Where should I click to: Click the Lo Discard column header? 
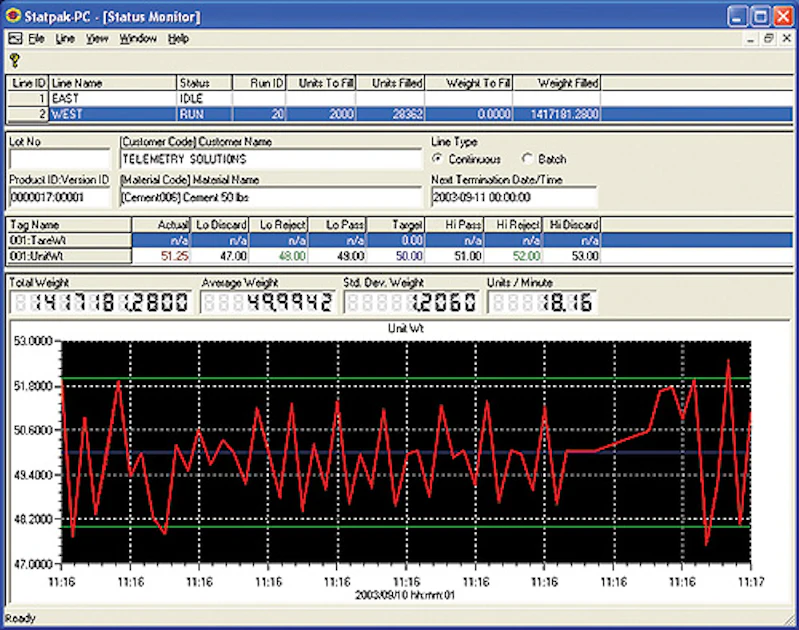point(220,225)
